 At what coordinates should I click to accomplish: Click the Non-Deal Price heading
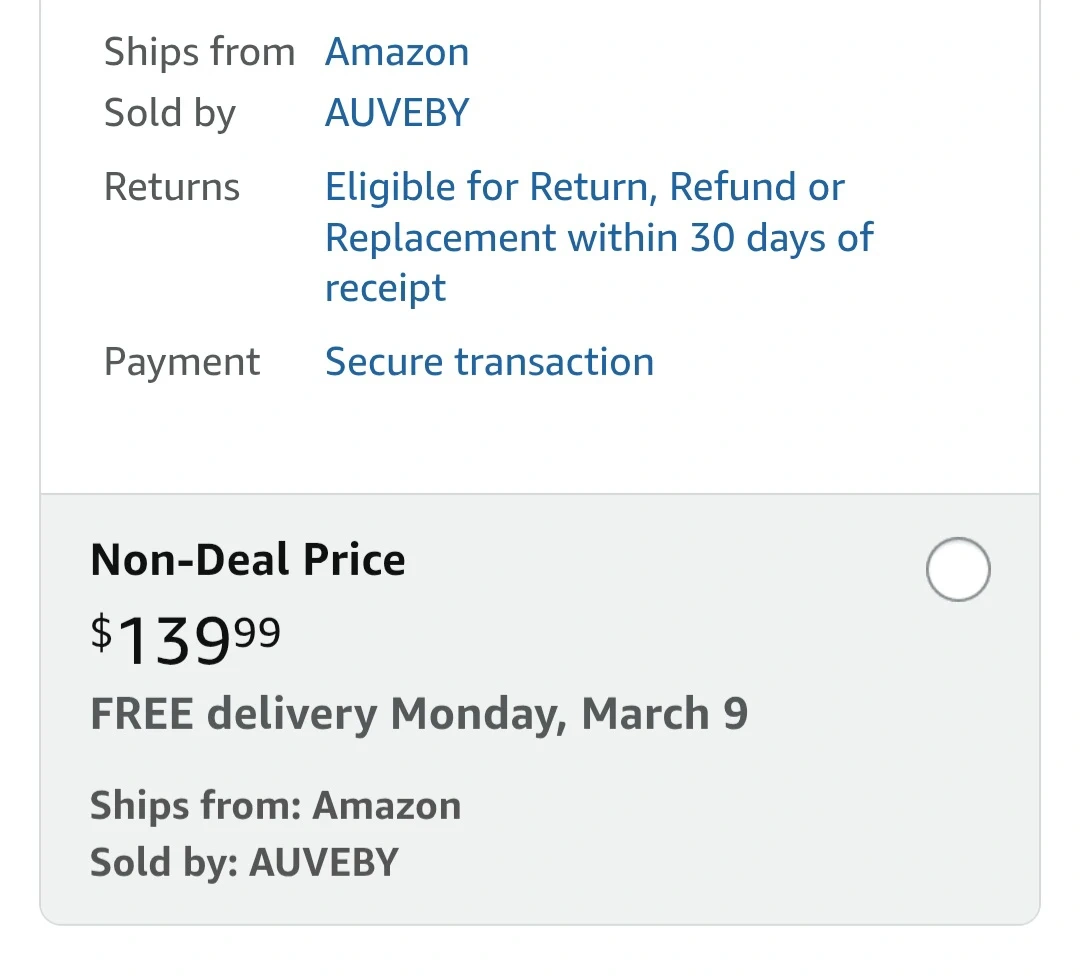coord(248,560)
